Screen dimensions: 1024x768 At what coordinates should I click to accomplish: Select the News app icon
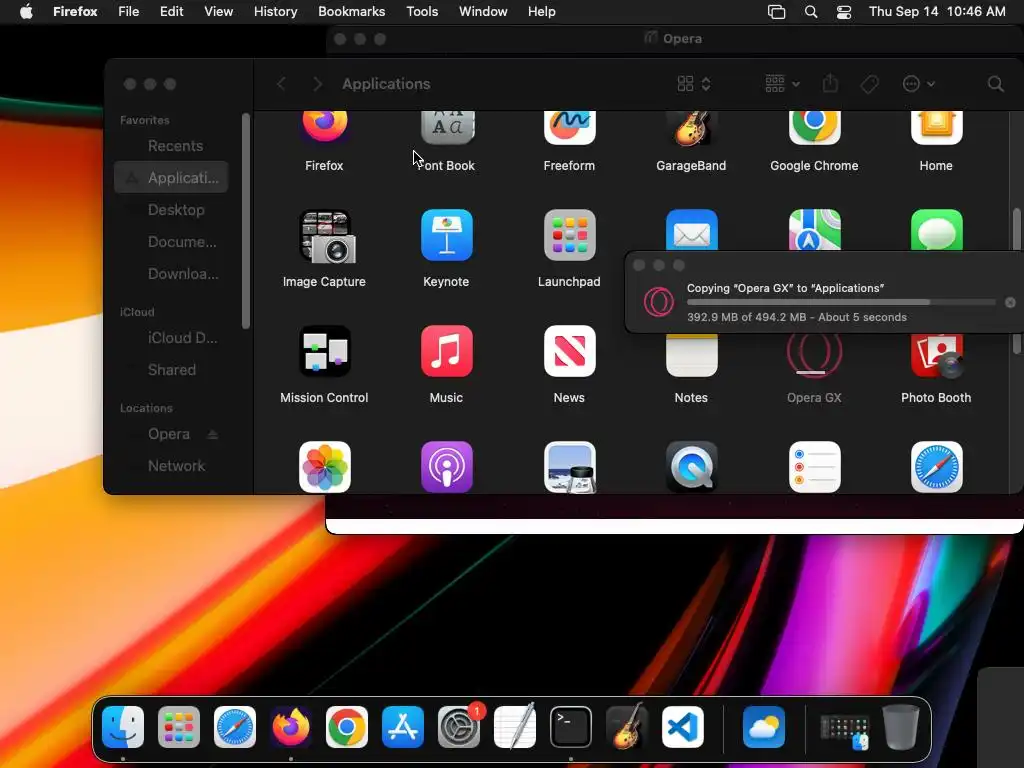(569, 351)
